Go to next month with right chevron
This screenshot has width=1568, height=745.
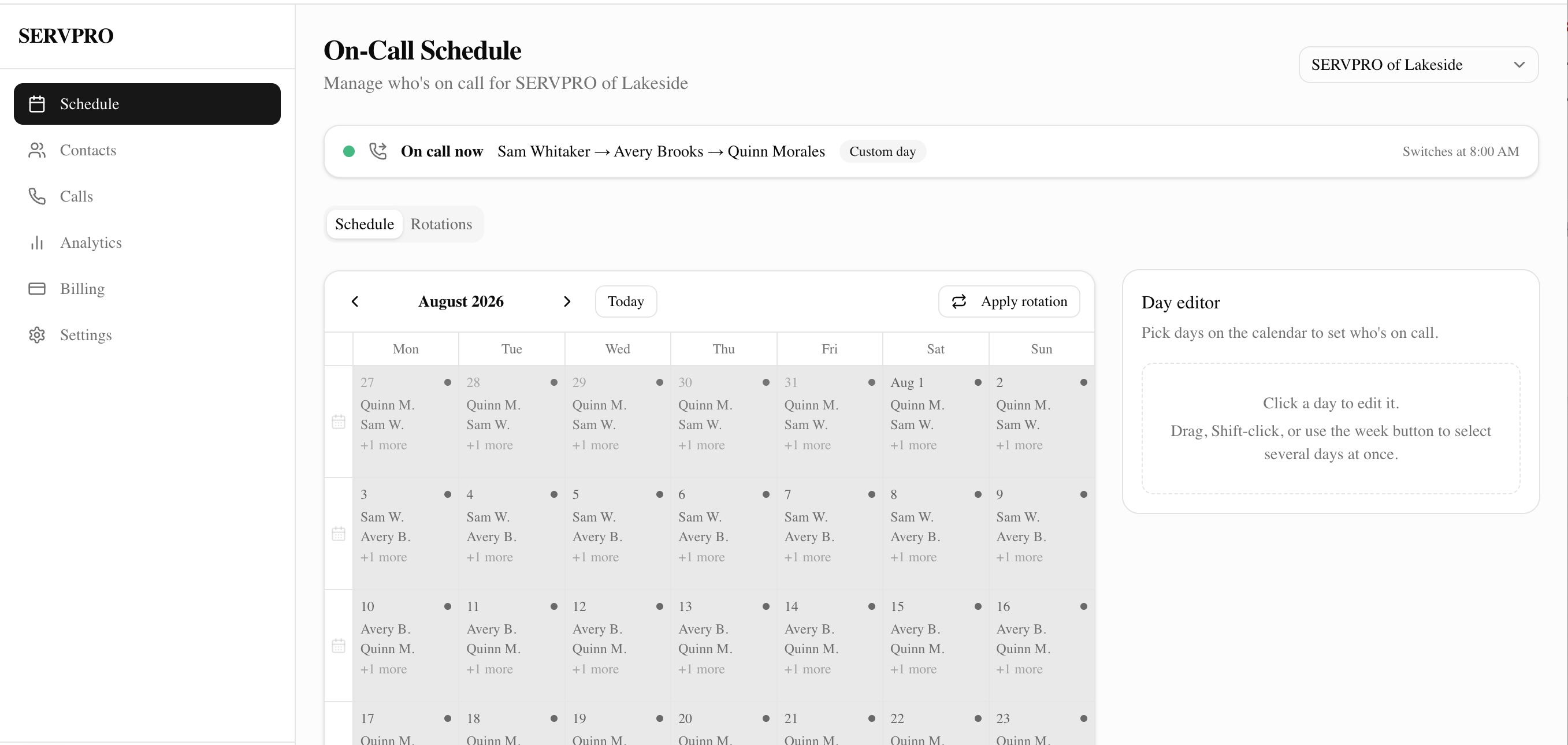coord(567,301)
